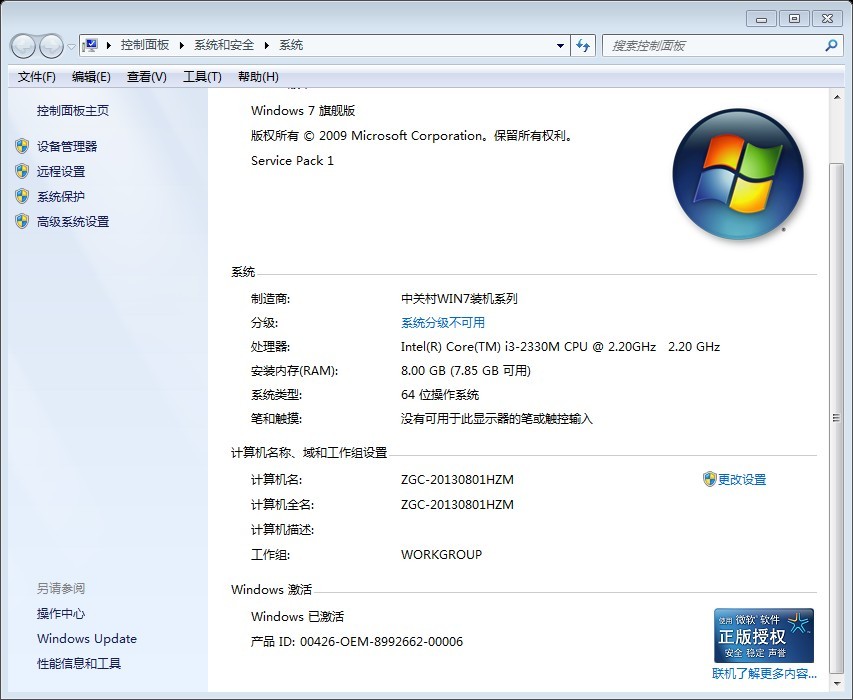Image resolution: width=853 pixels, height=700 pixels.
Task: Click the 中关村WIN7装机系列 manufacturer text
Action: pyautogui.click(x=459, y=299)
